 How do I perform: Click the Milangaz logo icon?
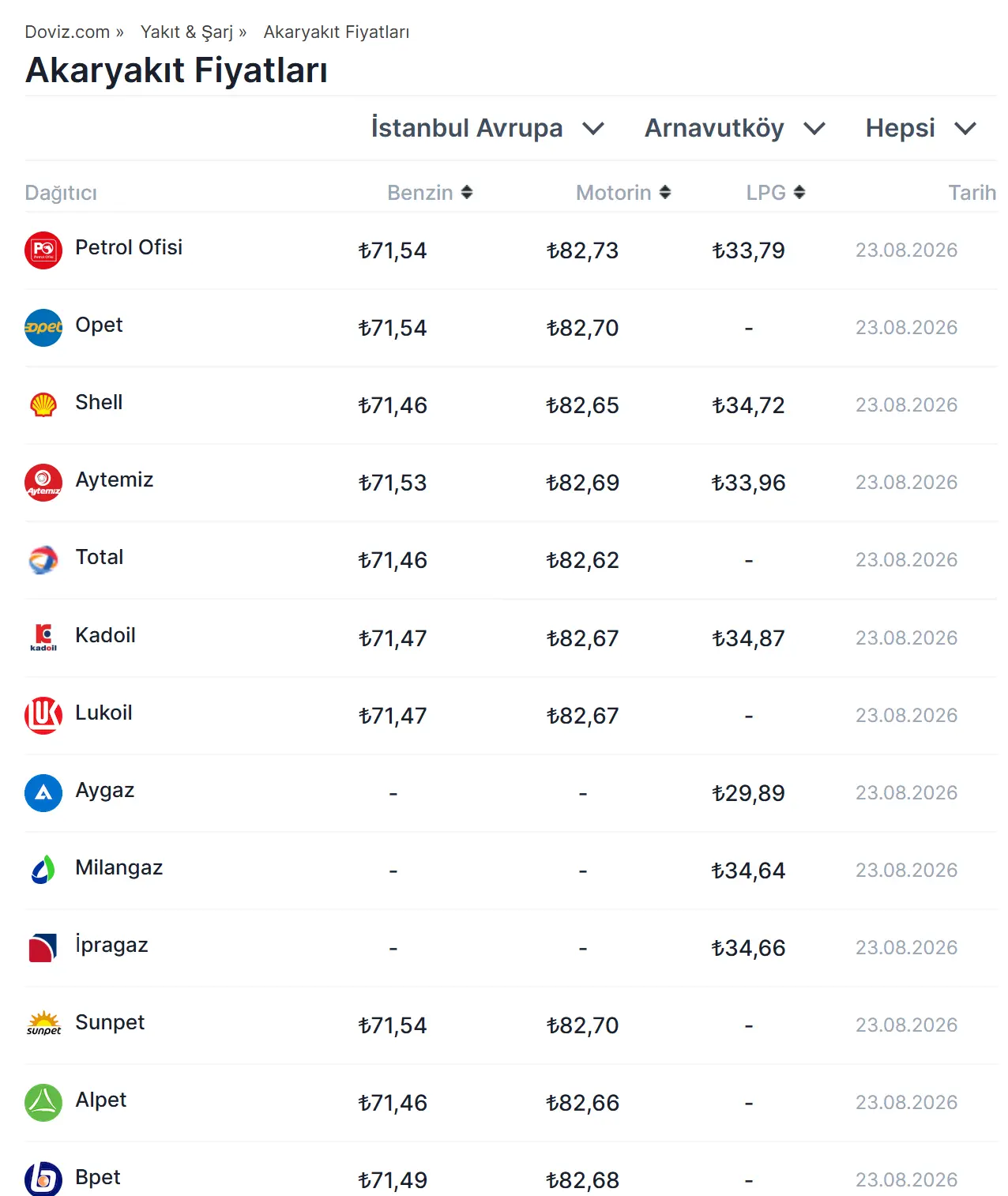coord(43,870)
